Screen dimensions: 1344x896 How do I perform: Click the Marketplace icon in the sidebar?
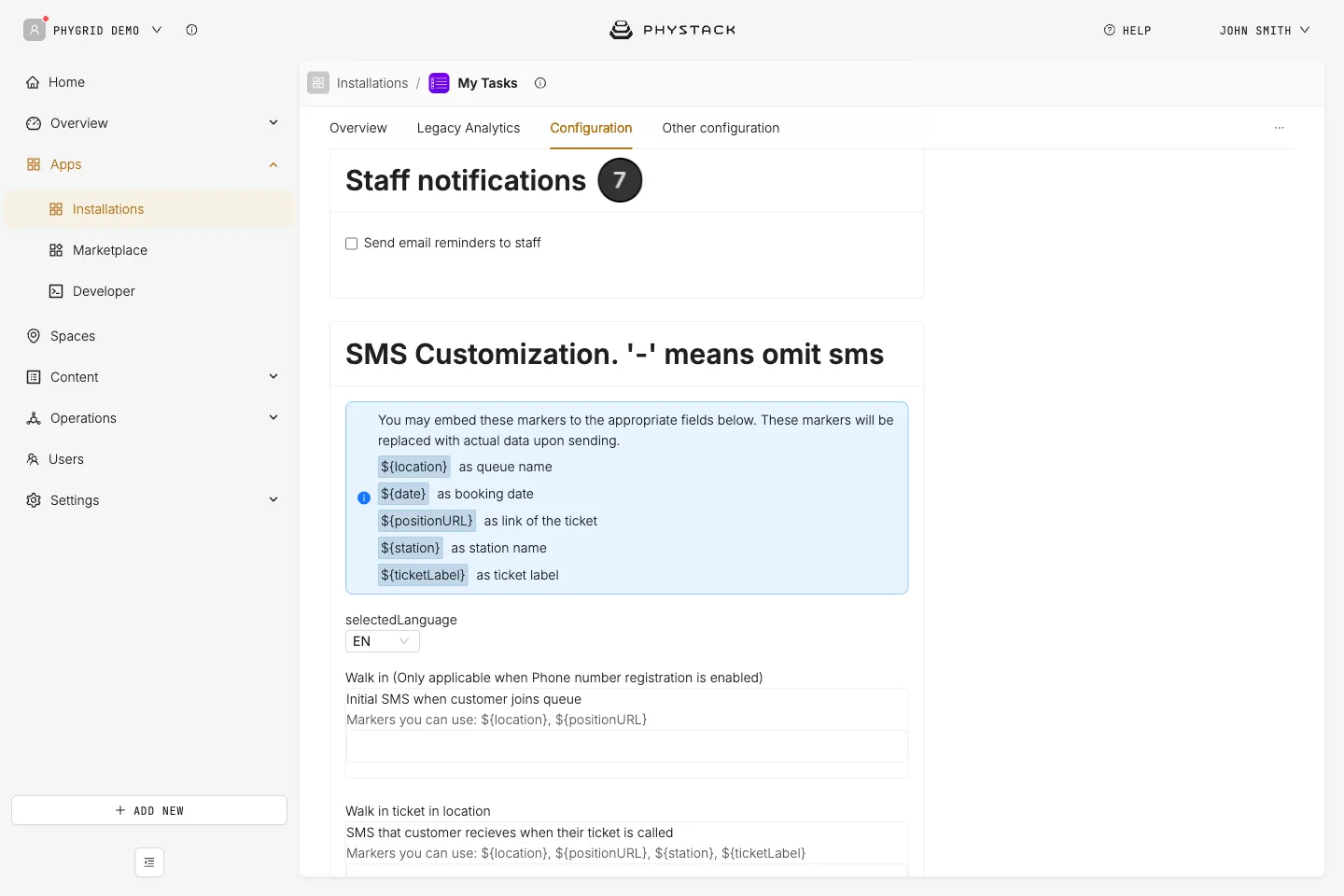tap(56, 250)
